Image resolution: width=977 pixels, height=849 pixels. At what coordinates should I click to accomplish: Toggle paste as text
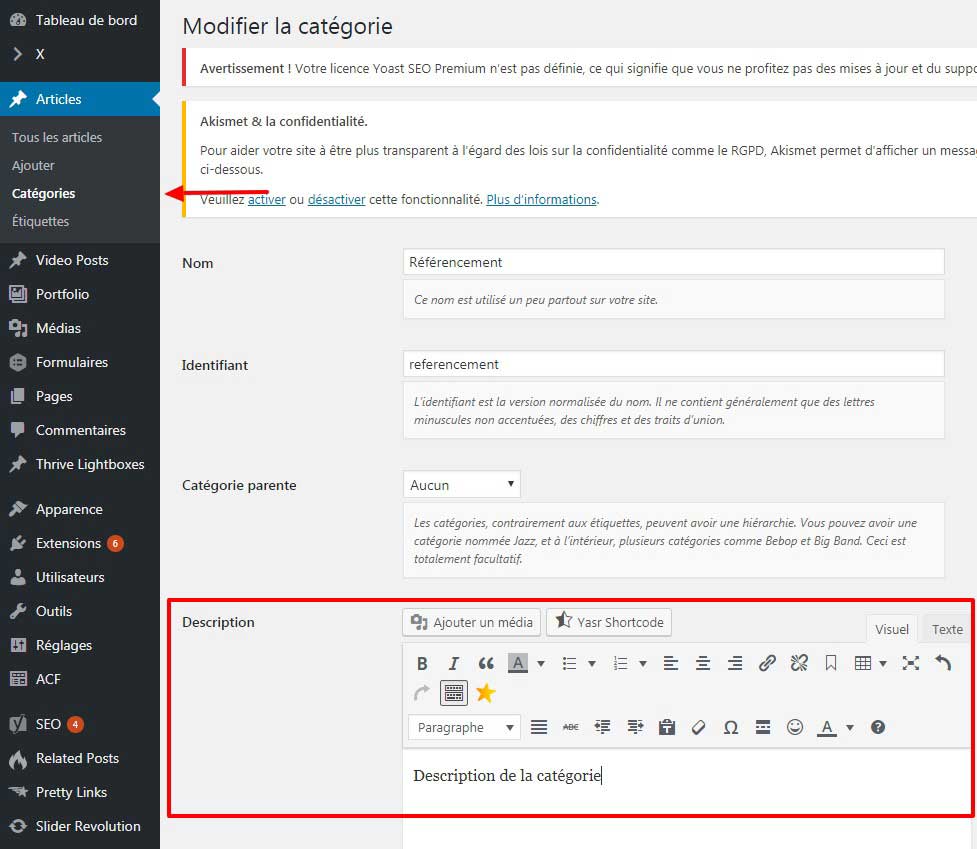point(667,727)
